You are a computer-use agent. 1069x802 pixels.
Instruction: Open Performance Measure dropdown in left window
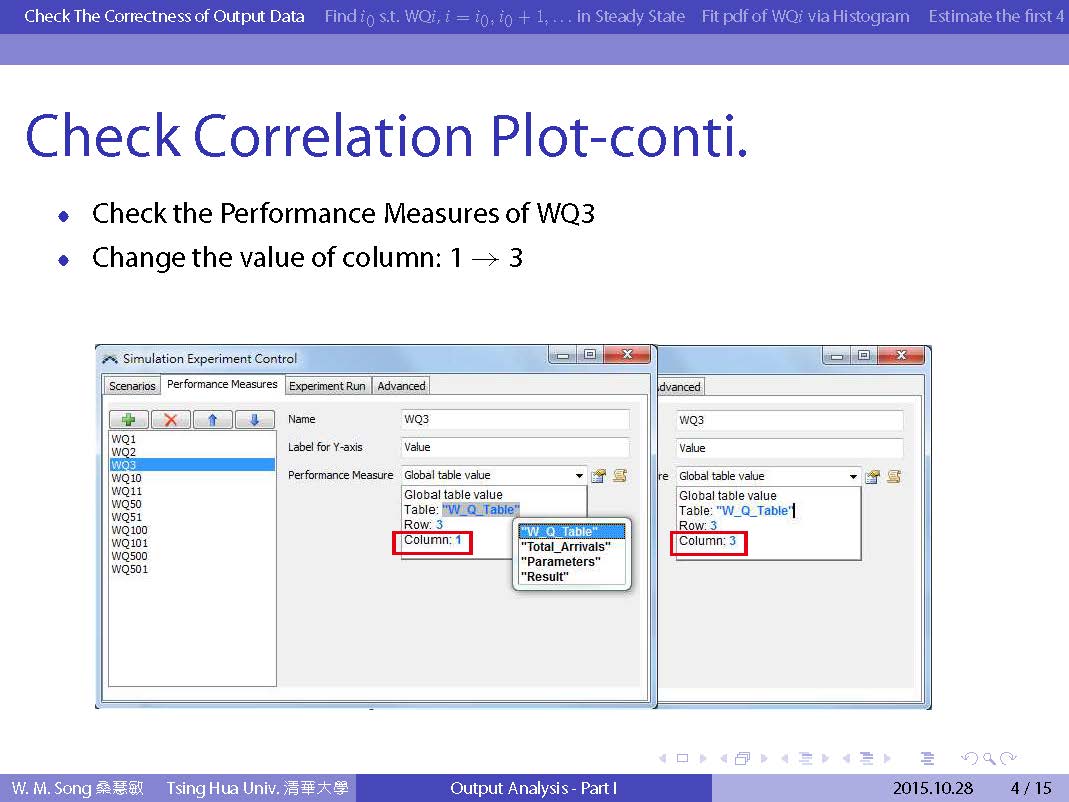click(579, 476)
